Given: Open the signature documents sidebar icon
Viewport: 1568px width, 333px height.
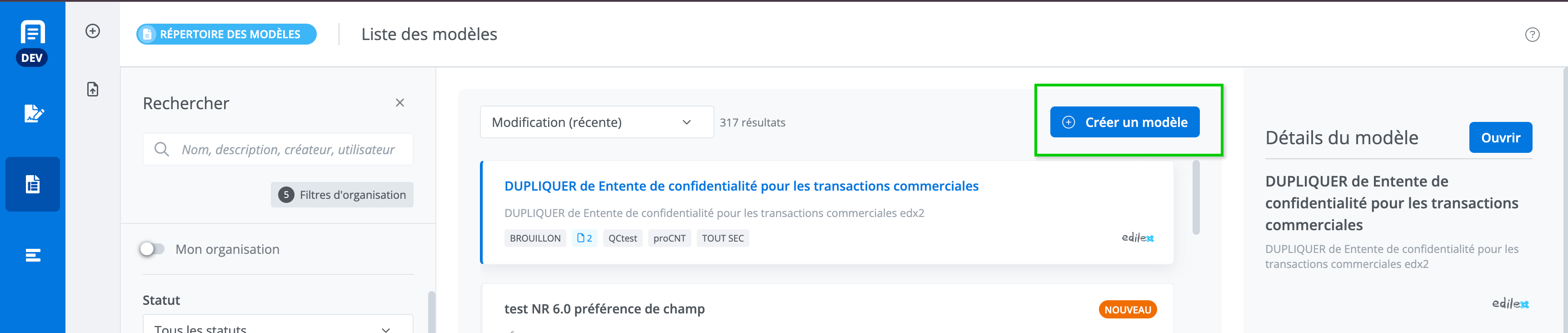Looking at the screenshot, I should tap(33, 113).
